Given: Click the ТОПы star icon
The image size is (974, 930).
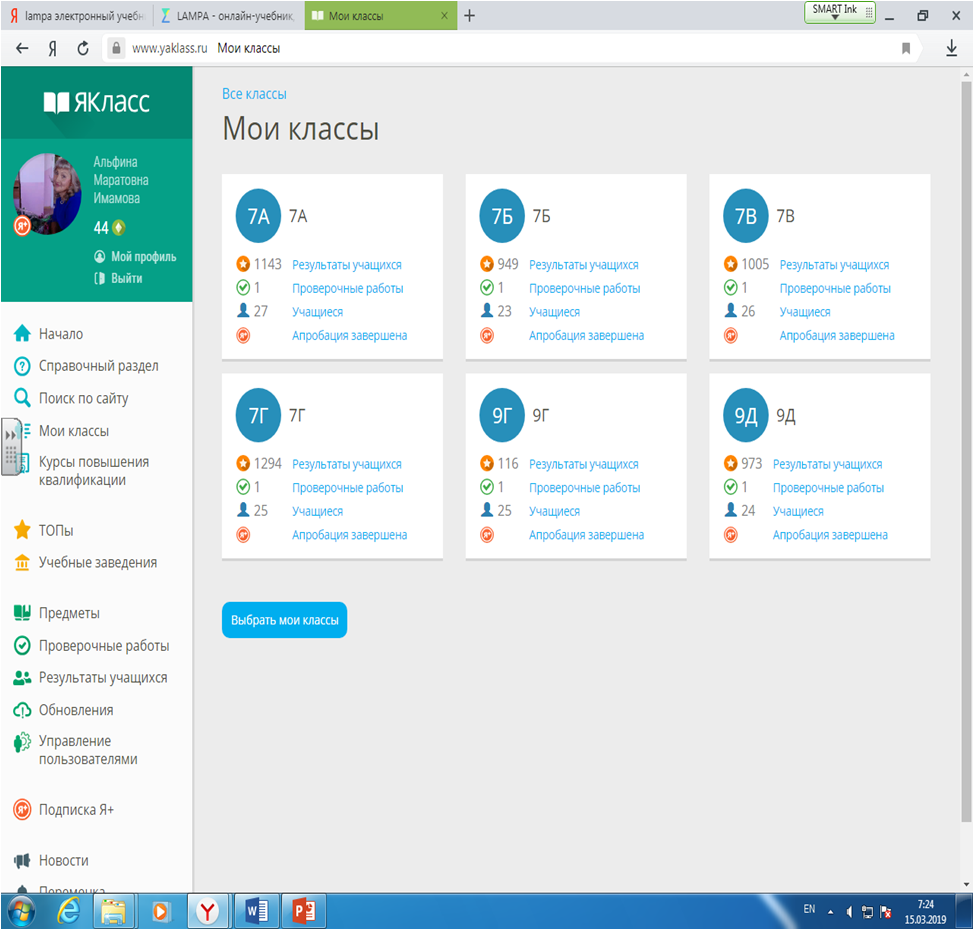Looking at the screenshot, I should point(22,530).
